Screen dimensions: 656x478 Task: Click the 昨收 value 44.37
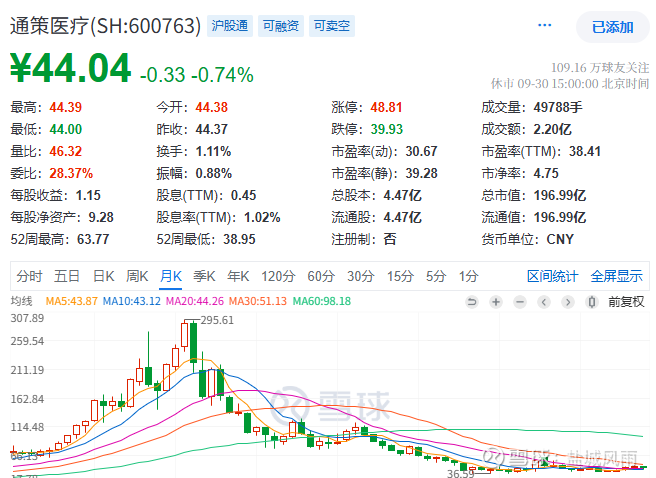pos(212,129)
